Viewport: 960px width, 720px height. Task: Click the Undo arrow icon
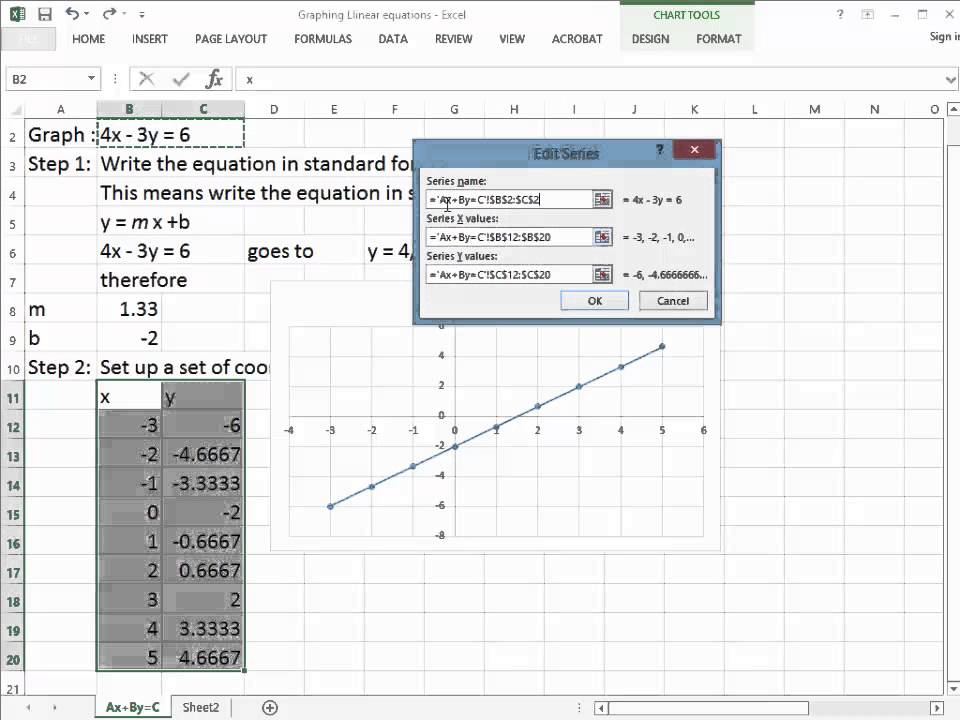coord(72,13)
